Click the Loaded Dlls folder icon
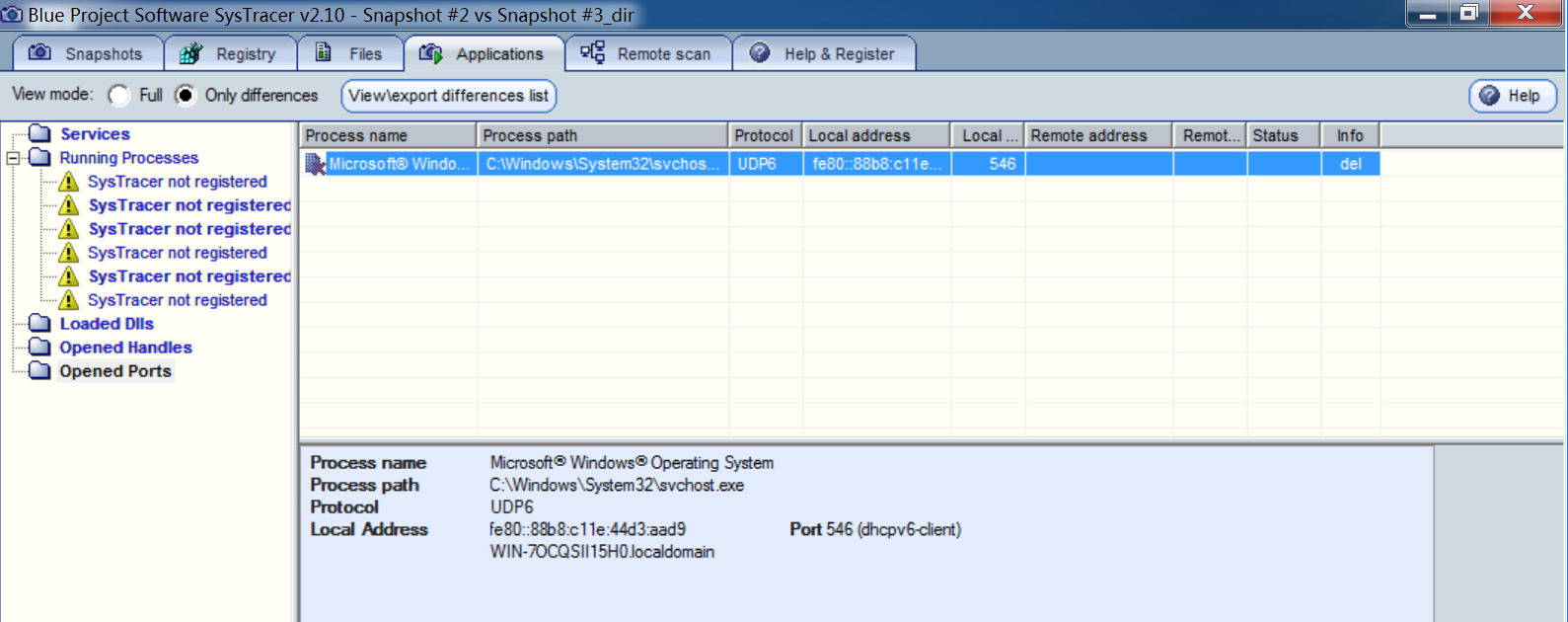This screenshot has height=622, width=1568. (39, 323)
